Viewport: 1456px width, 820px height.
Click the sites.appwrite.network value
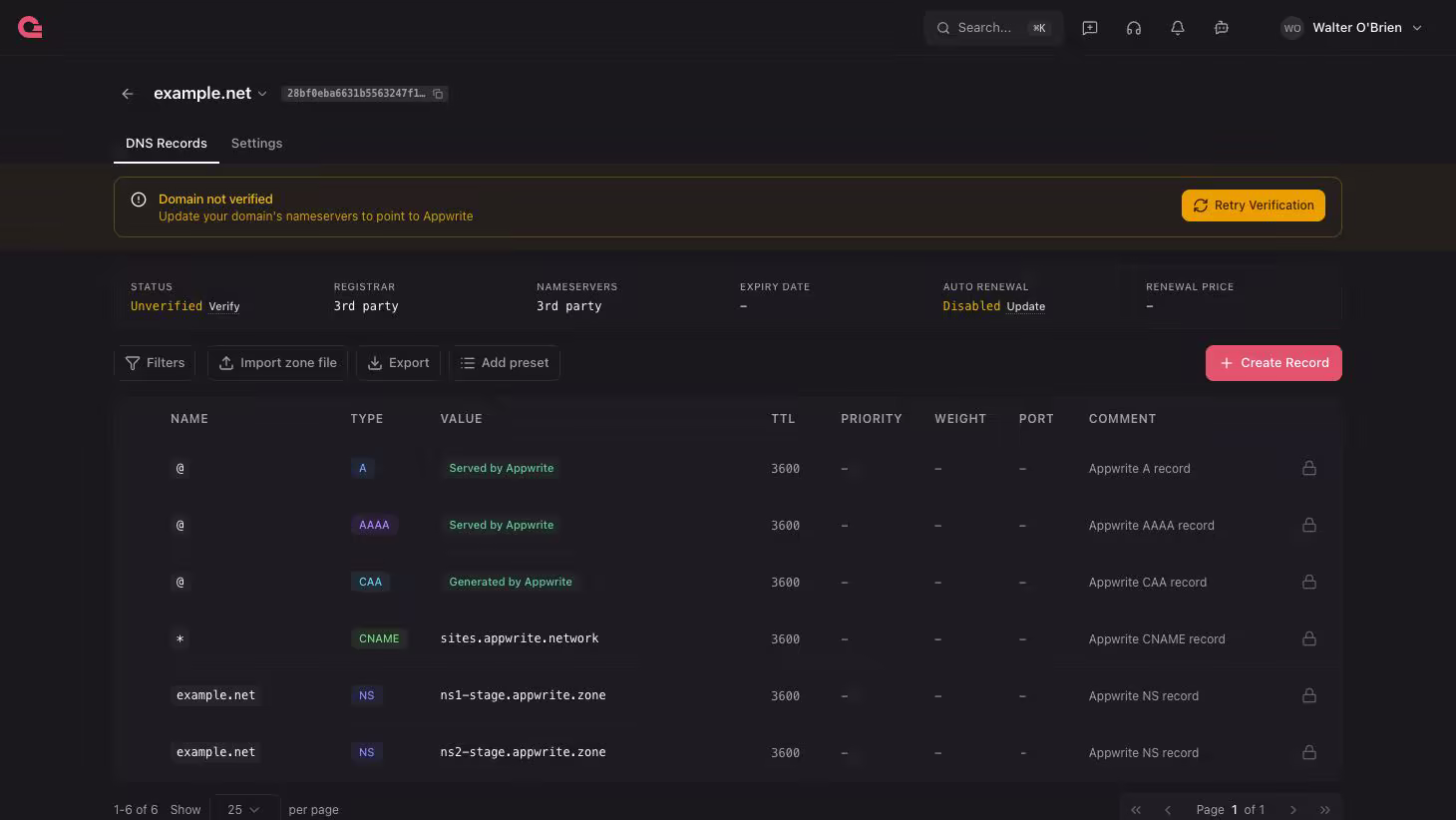point(520,638)
